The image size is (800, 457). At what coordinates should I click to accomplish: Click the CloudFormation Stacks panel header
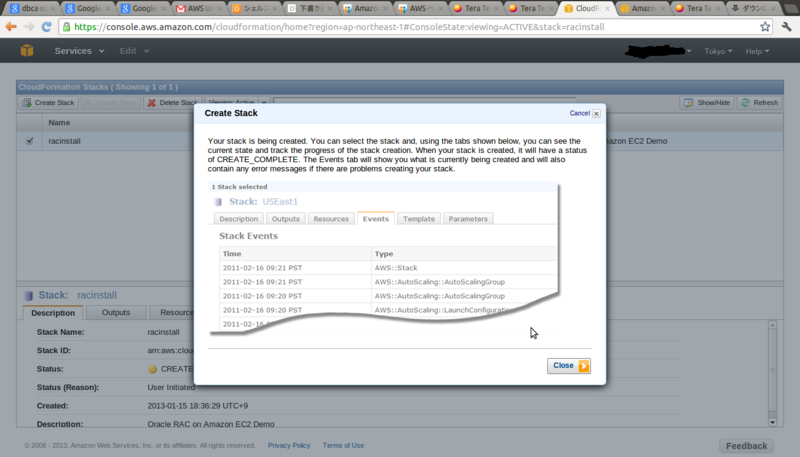click(x=399, y=87)
